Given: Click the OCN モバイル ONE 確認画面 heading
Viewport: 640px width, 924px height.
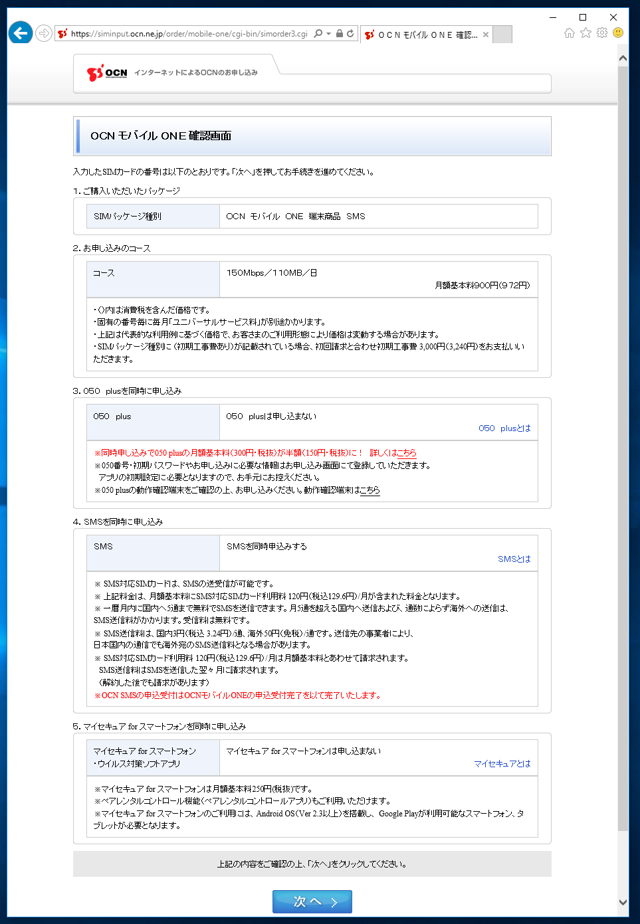Looking at the screenshot, I should [x=160, y=136].
